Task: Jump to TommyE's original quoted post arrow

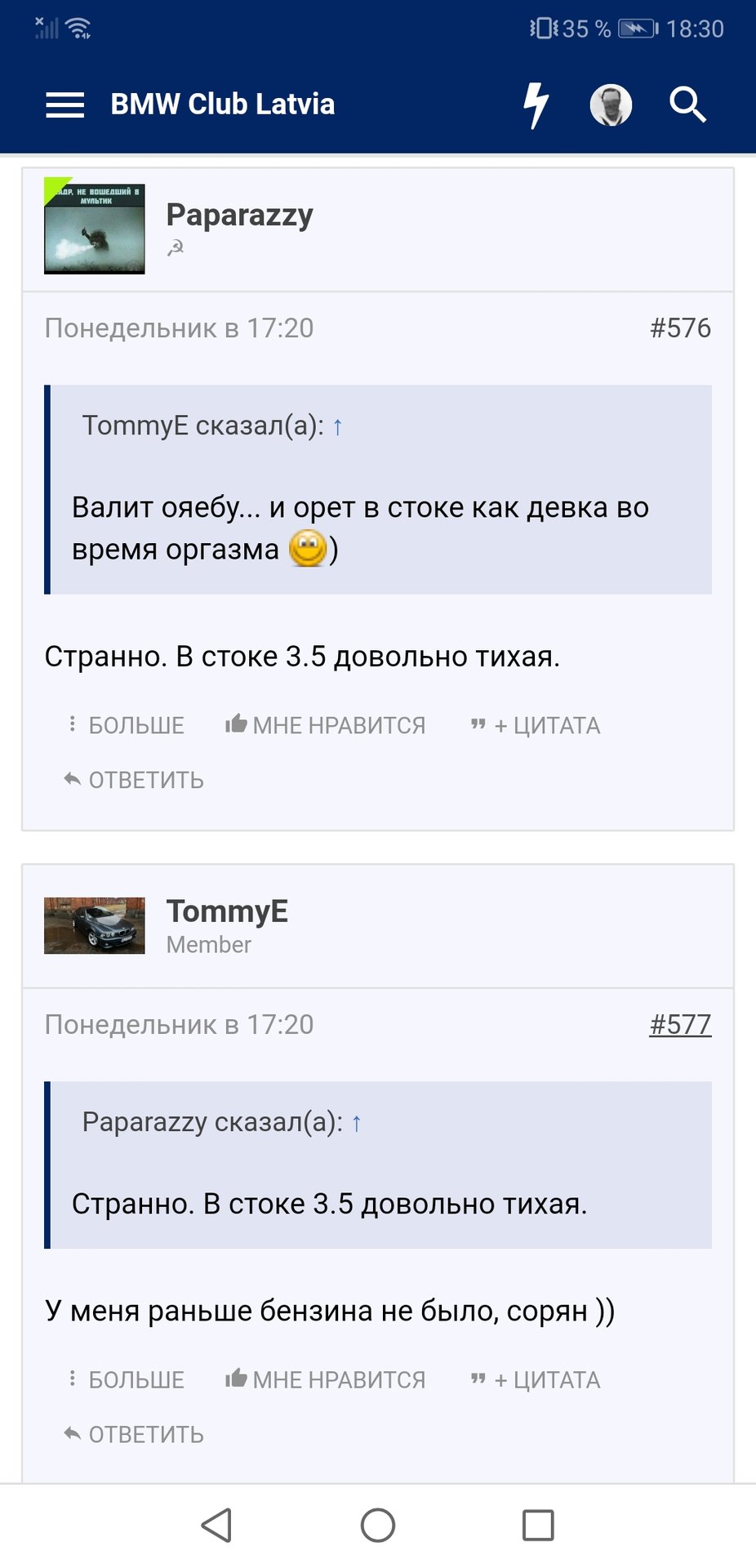Action: point(337,426)
